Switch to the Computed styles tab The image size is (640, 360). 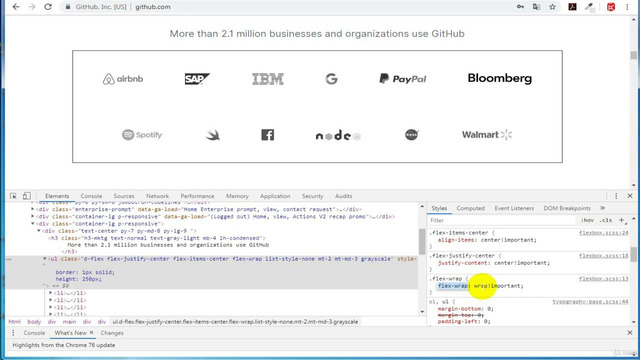(x=471, y=208)
